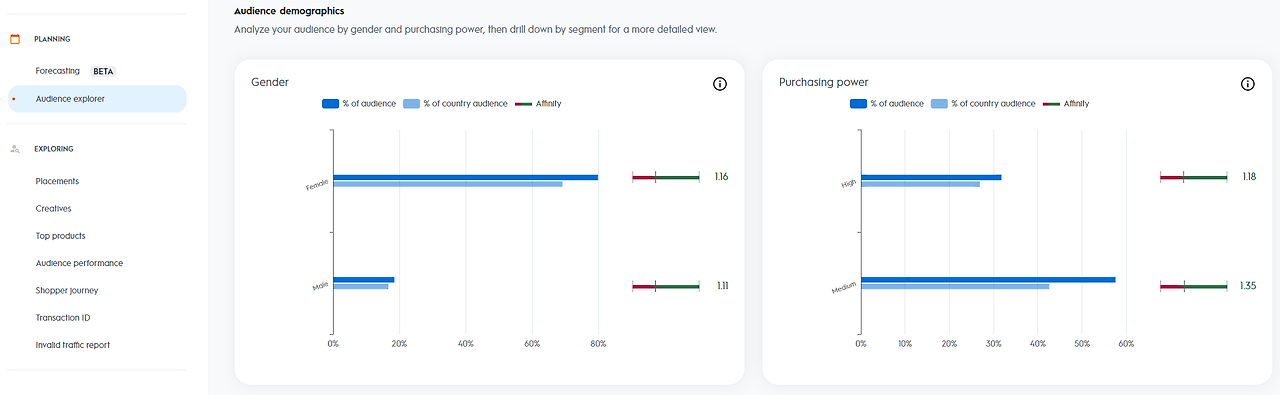Image resolution: width=1280 pixels, height=395 pixels.
Task: Click the Female audience bar in Gender chart
Action: pos(466,177)
